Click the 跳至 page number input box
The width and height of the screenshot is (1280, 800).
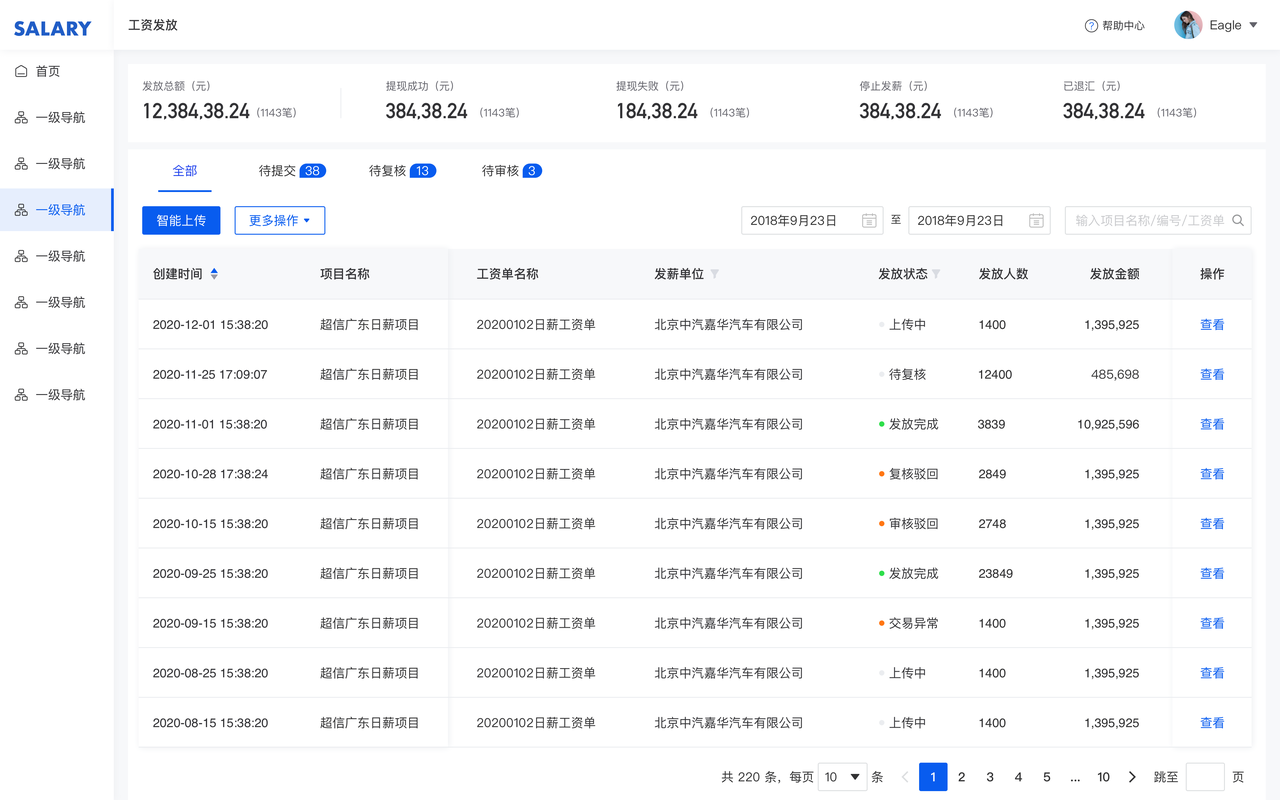click(1205, 777)
